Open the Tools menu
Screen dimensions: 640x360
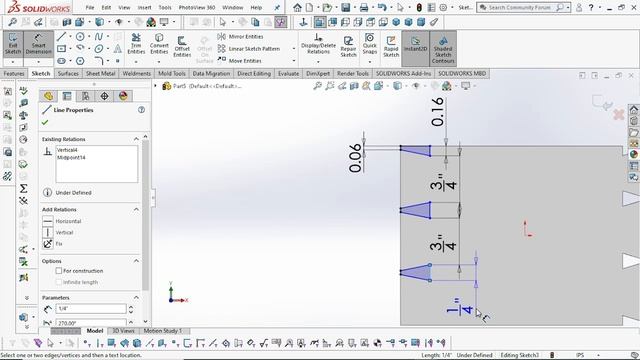pyautogui.click(x=165, y=7)
